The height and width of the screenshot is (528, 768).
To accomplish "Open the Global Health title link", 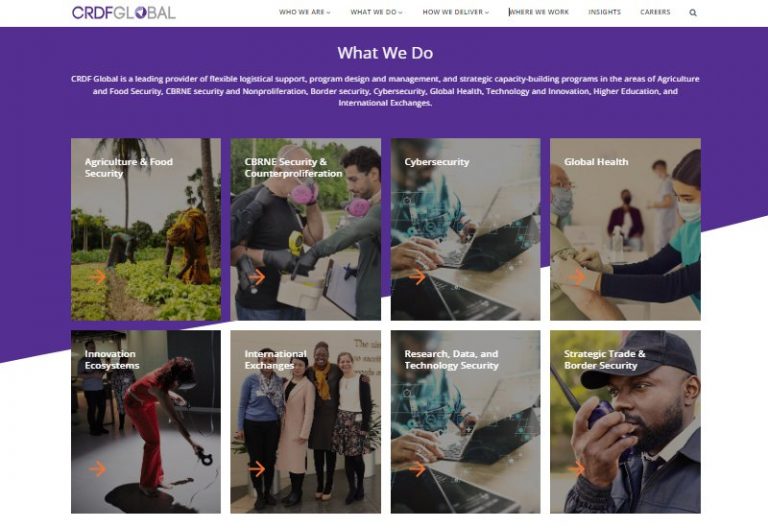I will pos(596,162).
